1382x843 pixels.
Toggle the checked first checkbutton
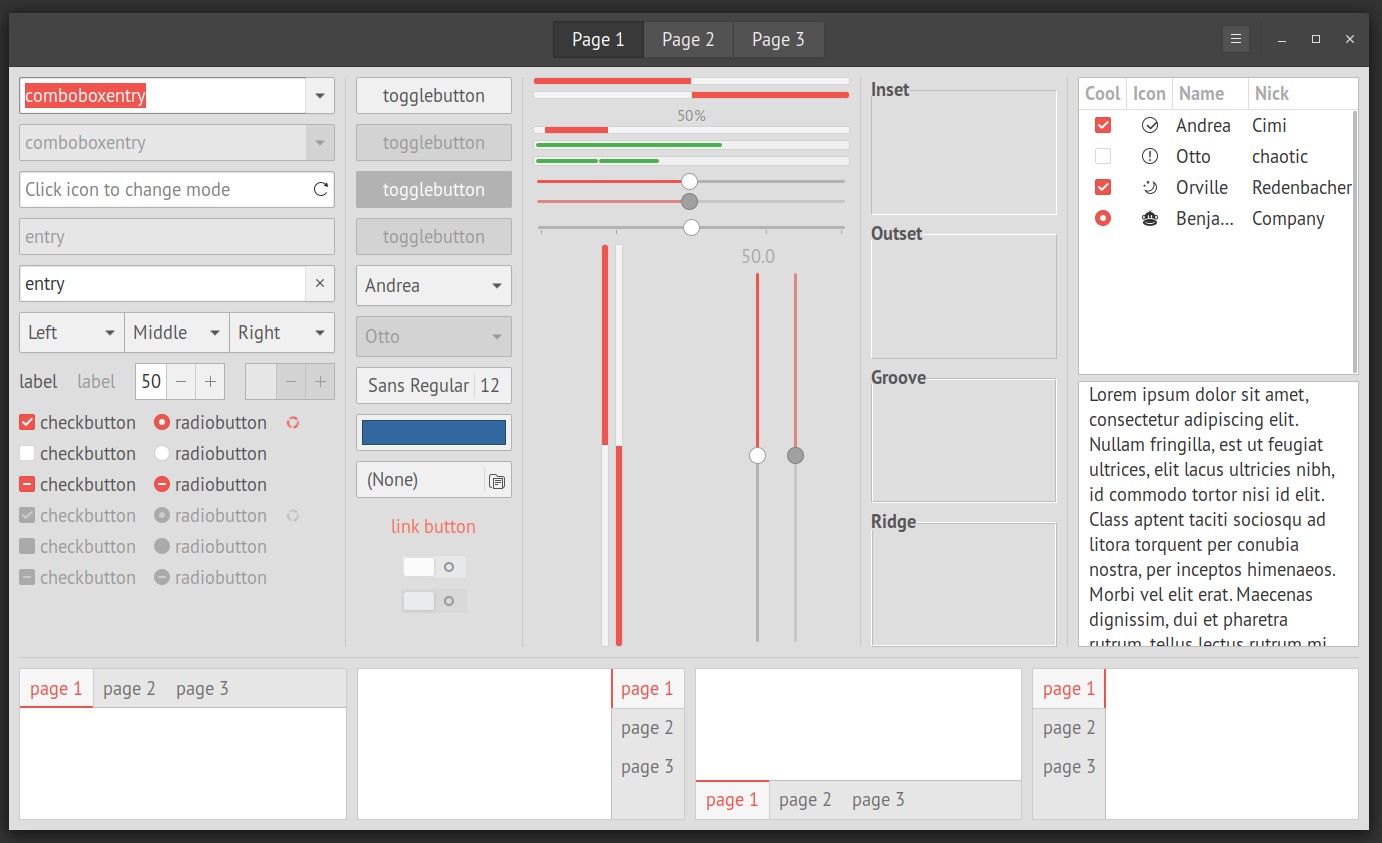pos(27,422)
